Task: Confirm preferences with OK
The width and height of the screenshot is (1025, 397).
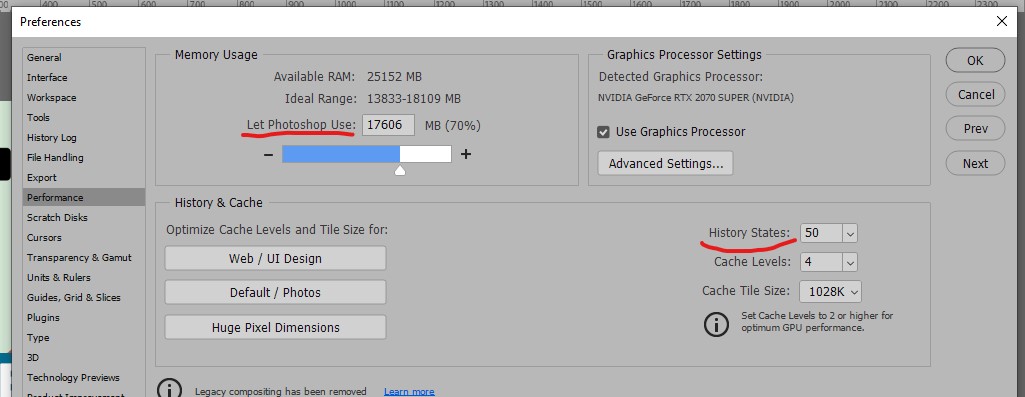Action: pos(975,60)
